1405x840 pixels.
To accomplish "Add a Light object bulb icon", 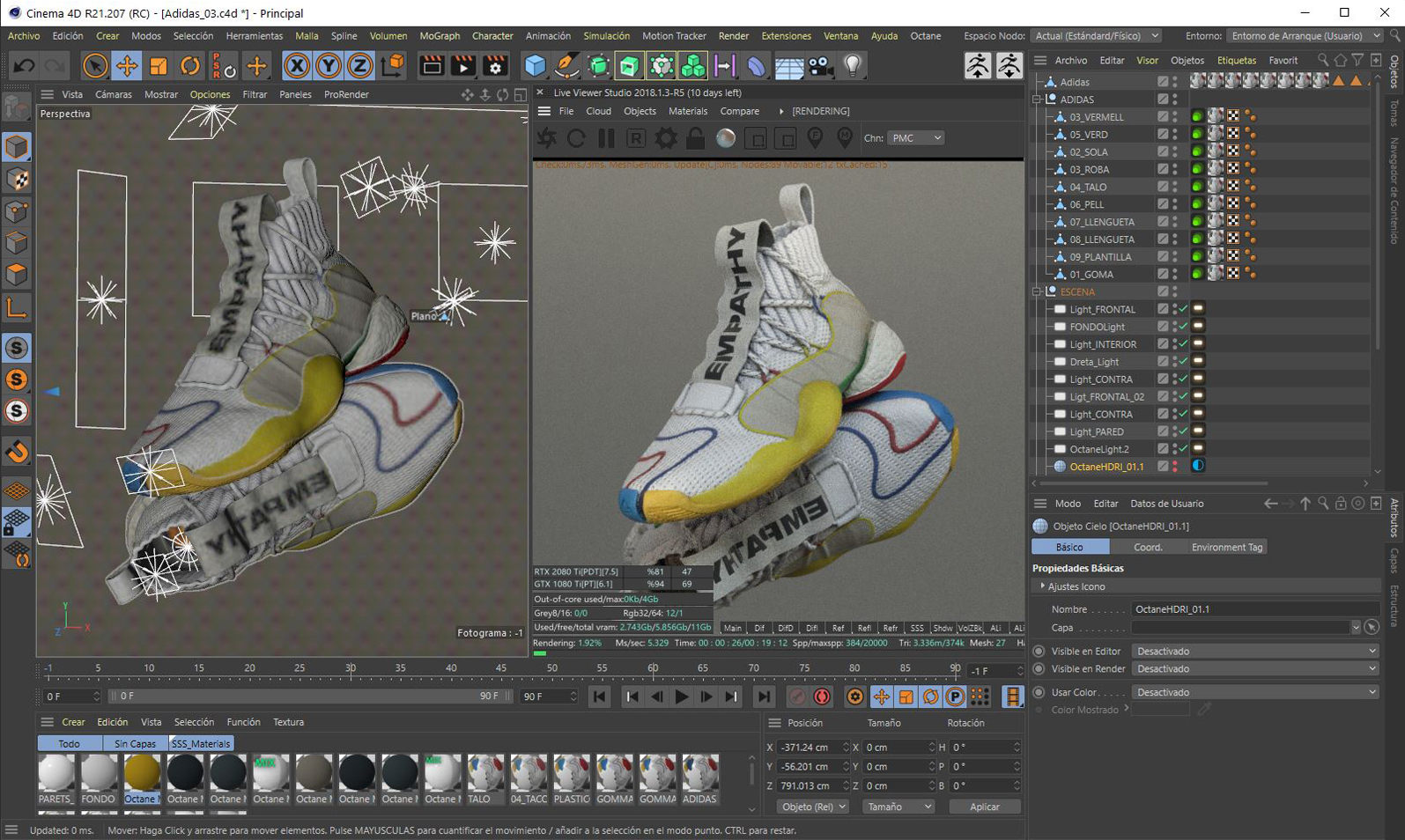I will pyautogui.click(x=852, y=65).
